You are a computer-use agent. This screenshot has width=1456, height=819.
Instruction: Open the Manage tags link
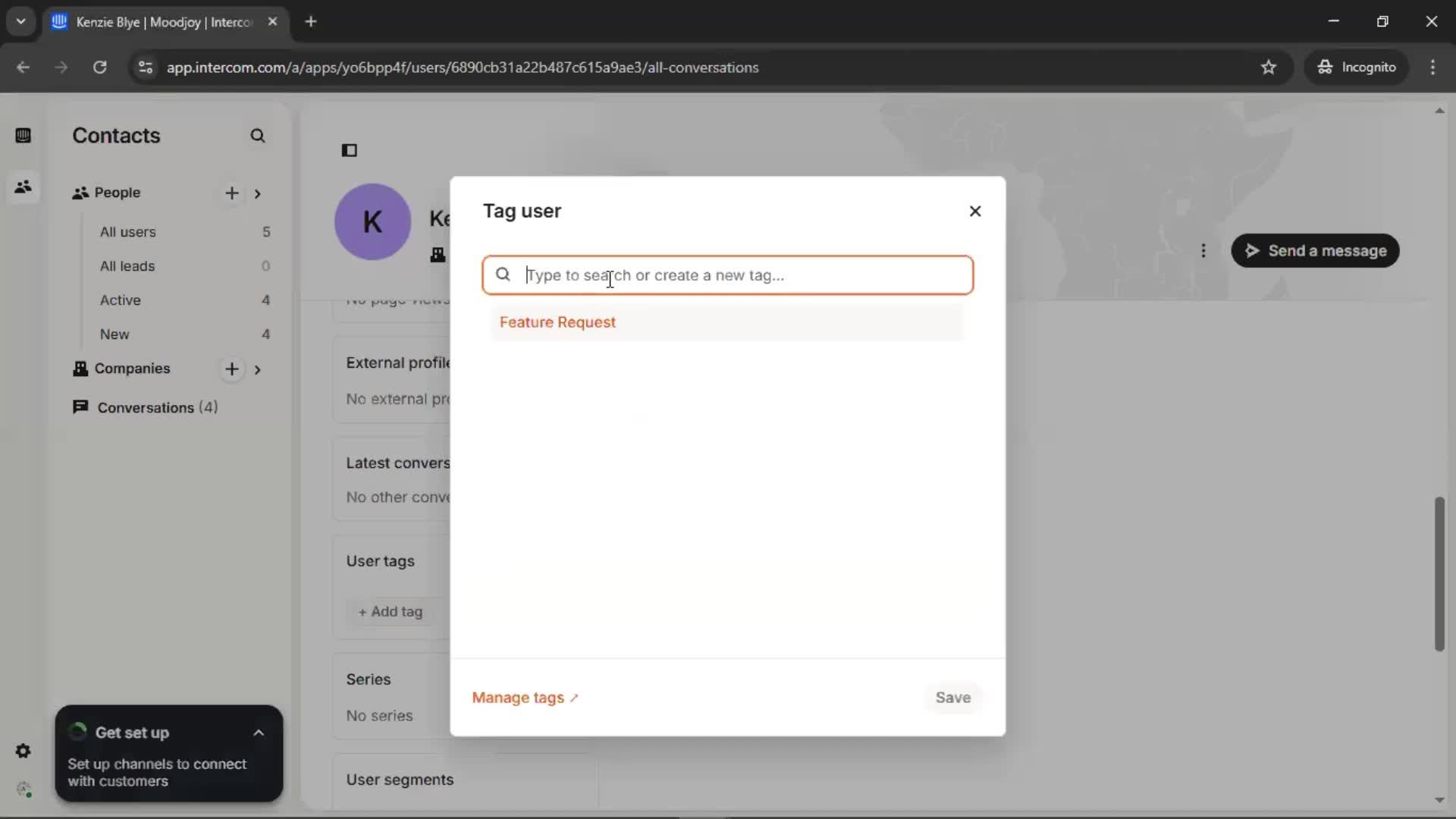pos(525,698)
